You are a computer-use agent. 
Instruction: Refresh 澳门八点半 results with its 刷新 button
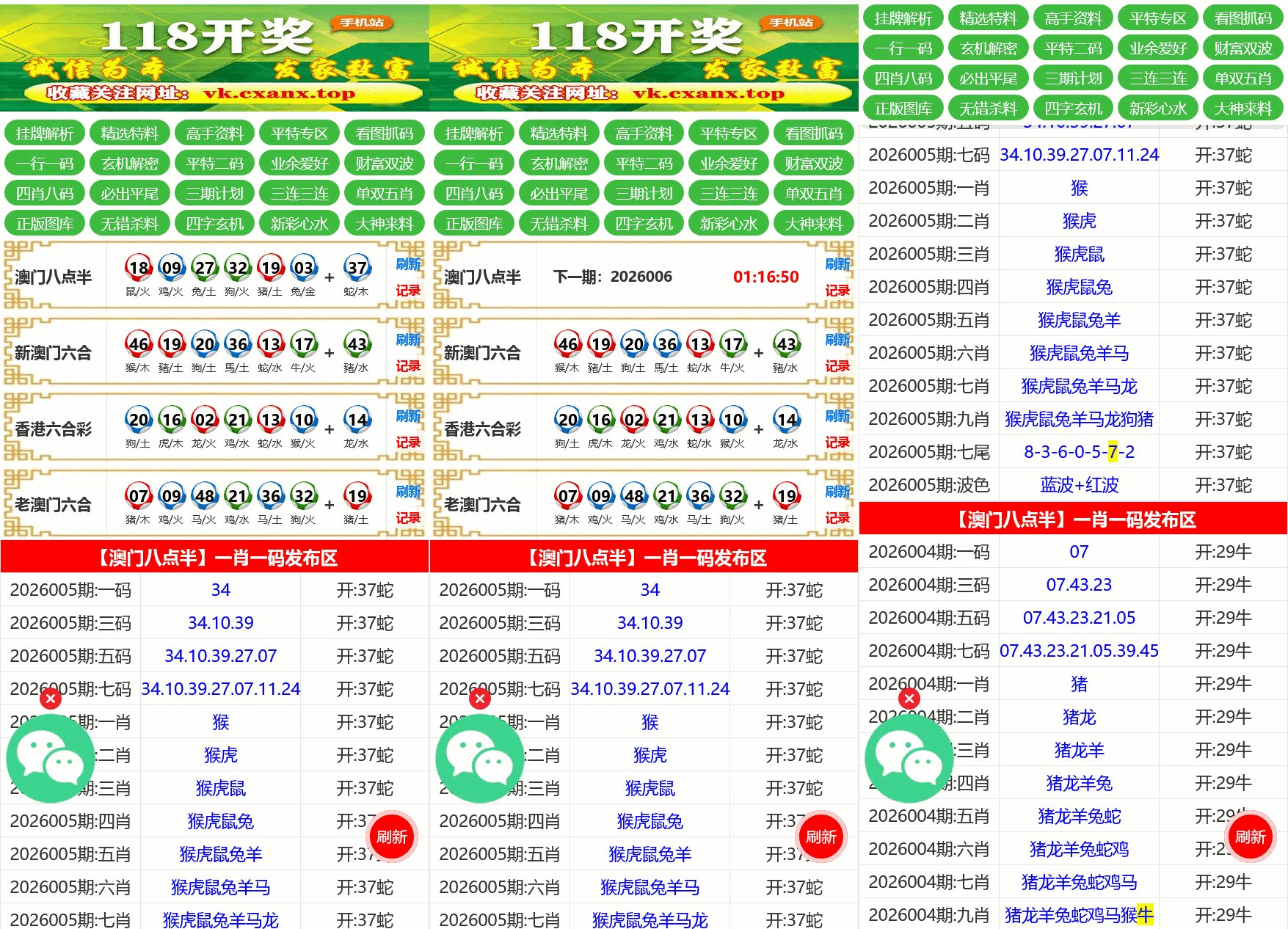pyautogui.click(x=408, y=263)
